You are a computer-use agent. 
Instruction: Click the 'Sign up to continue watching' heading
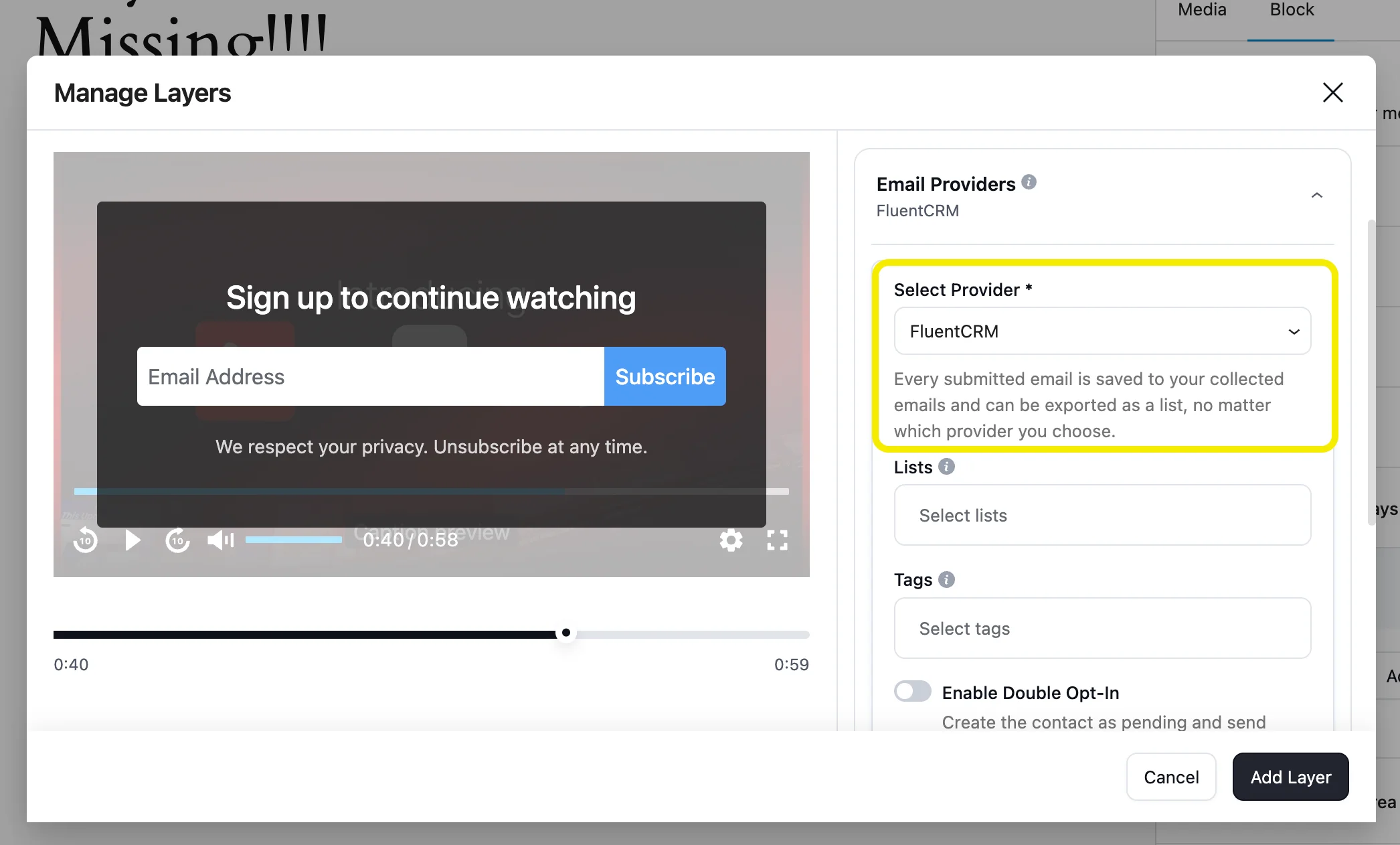click(x=431, y=298)
